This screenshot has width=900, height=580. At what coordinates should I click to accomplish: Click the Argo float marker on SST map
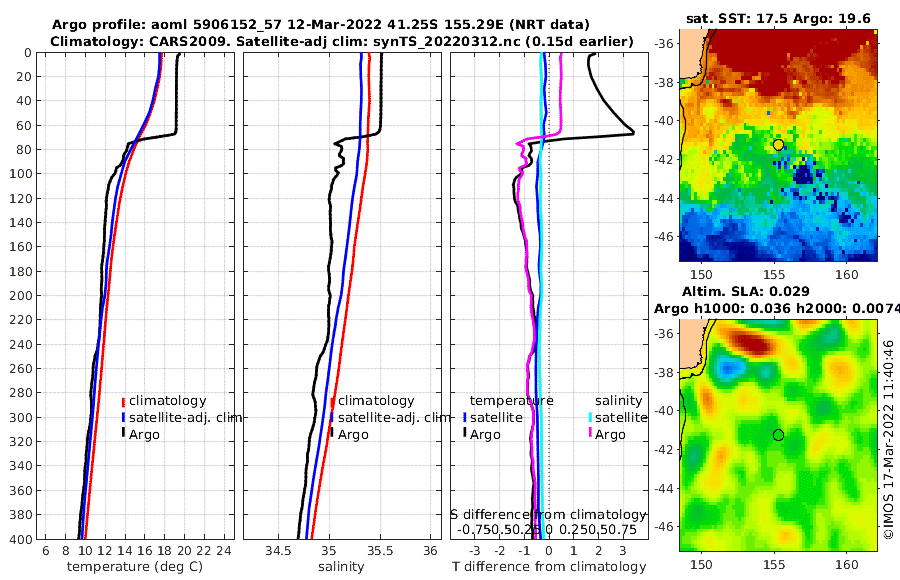tap(778, 145)
